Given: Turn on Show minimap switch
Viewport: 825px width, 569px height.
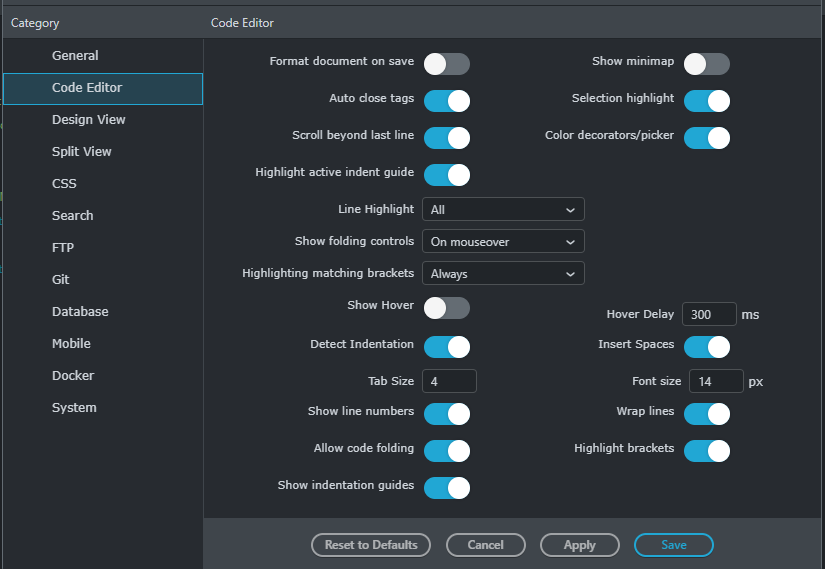Looking at the screenshot, I should (707, 64).
